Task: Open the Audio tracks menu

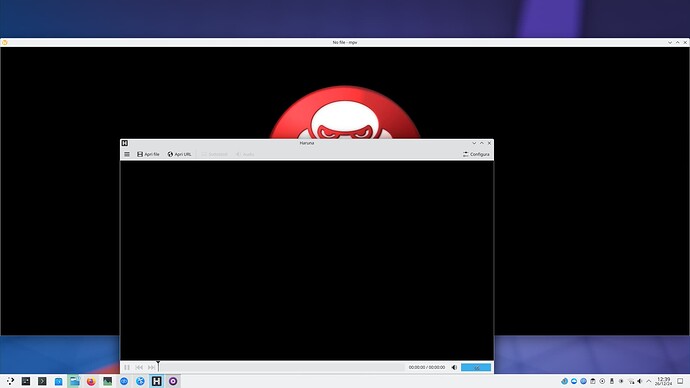Action: click(245, 154)
